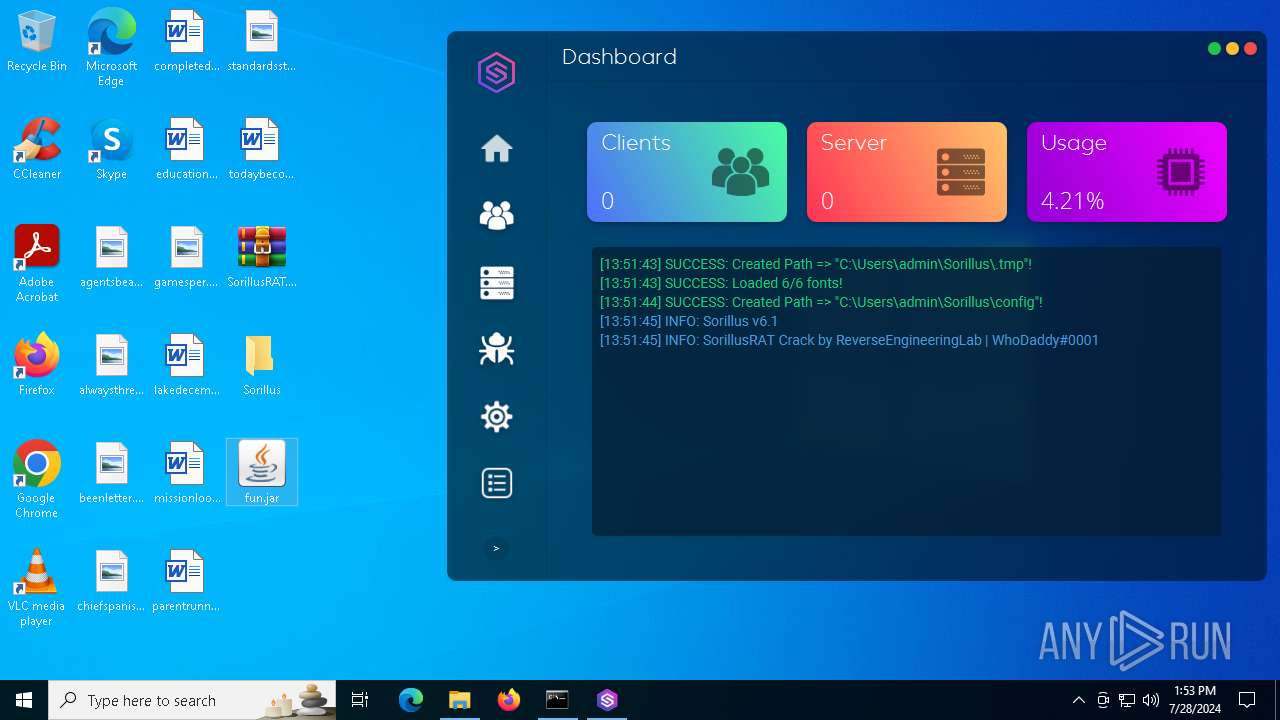Select the CCleaner desktop icon
Viewport: 1280px width, 720px height.
coord(37,149)
